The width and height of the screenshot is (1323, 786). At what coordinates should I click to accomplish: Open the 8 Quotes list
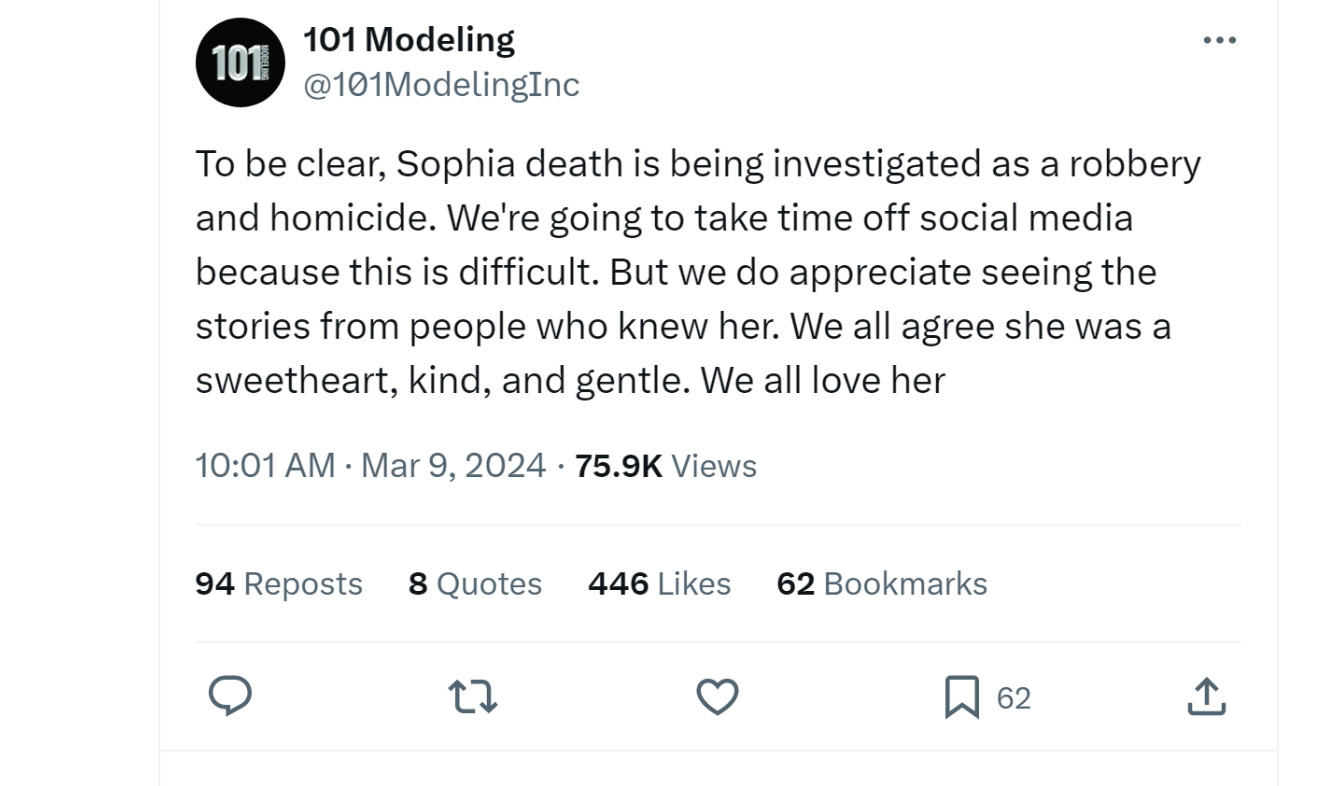(475, 583)
